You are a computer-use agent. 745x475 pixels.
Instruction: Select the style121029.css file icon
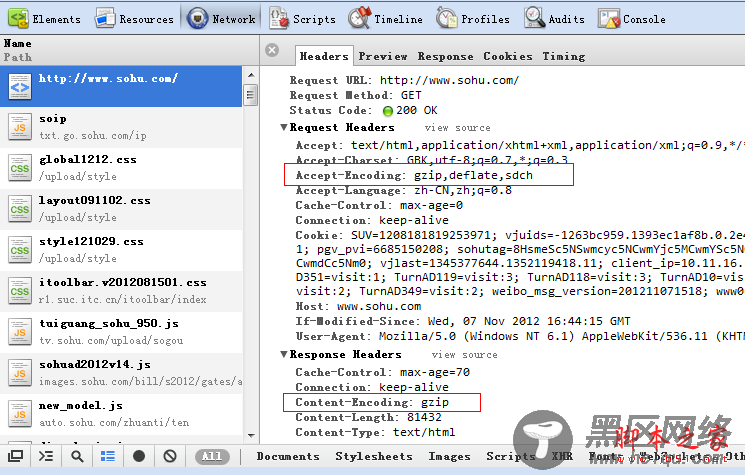click(20, 250)
